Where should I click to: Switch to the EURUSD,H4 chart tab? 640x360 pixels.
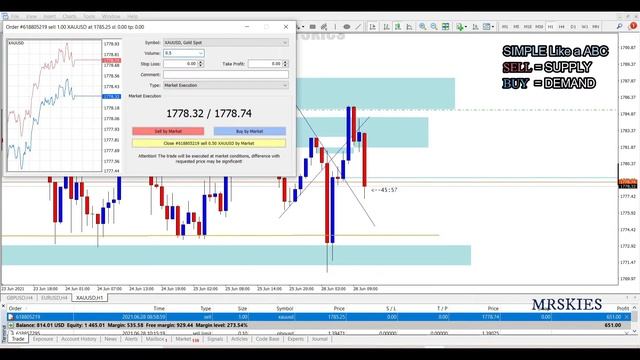(54, 298)
